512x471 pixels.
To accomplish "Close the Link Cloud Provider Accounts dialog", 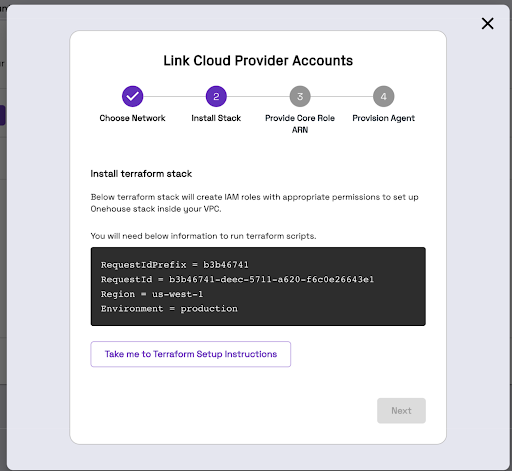I will click(x=487, y=24).
